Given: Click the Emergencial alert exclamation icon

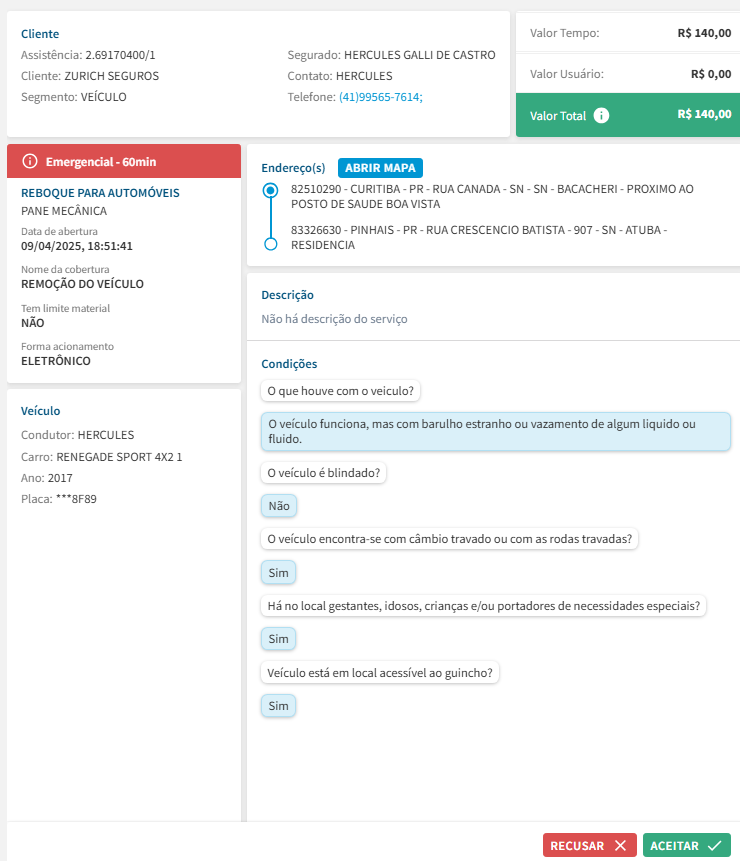Looking at the screenshot, I should (x=30, y=161).
